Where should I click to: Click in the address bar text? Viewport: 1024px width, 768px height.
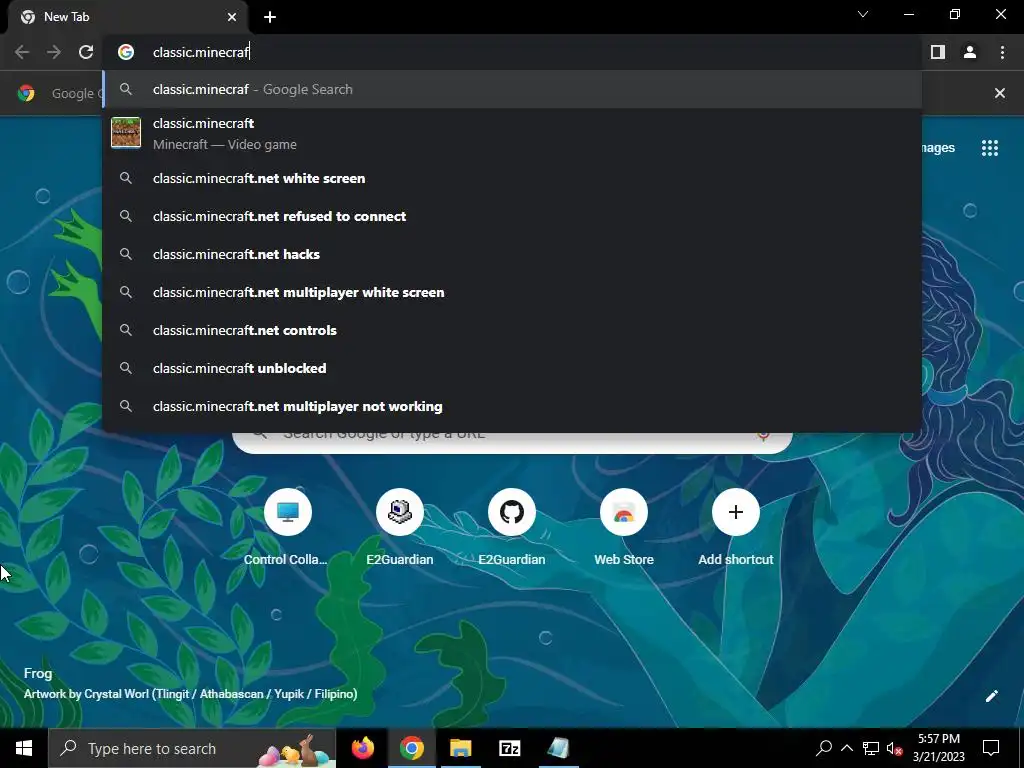pos(201,52)
